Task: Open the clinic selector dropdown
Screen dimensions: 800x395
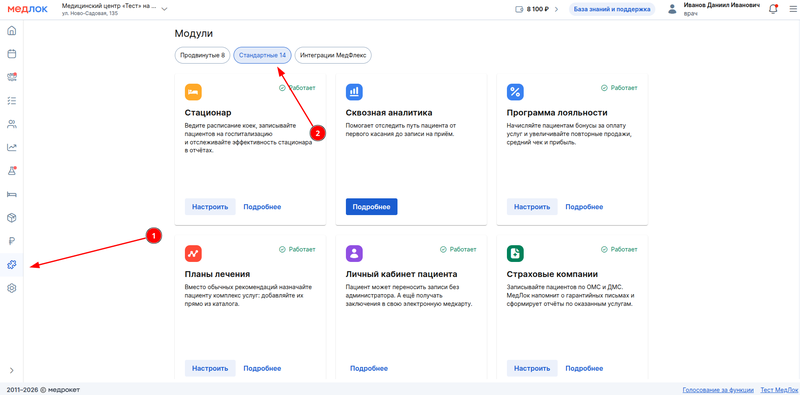Action: tap(114, 9)
